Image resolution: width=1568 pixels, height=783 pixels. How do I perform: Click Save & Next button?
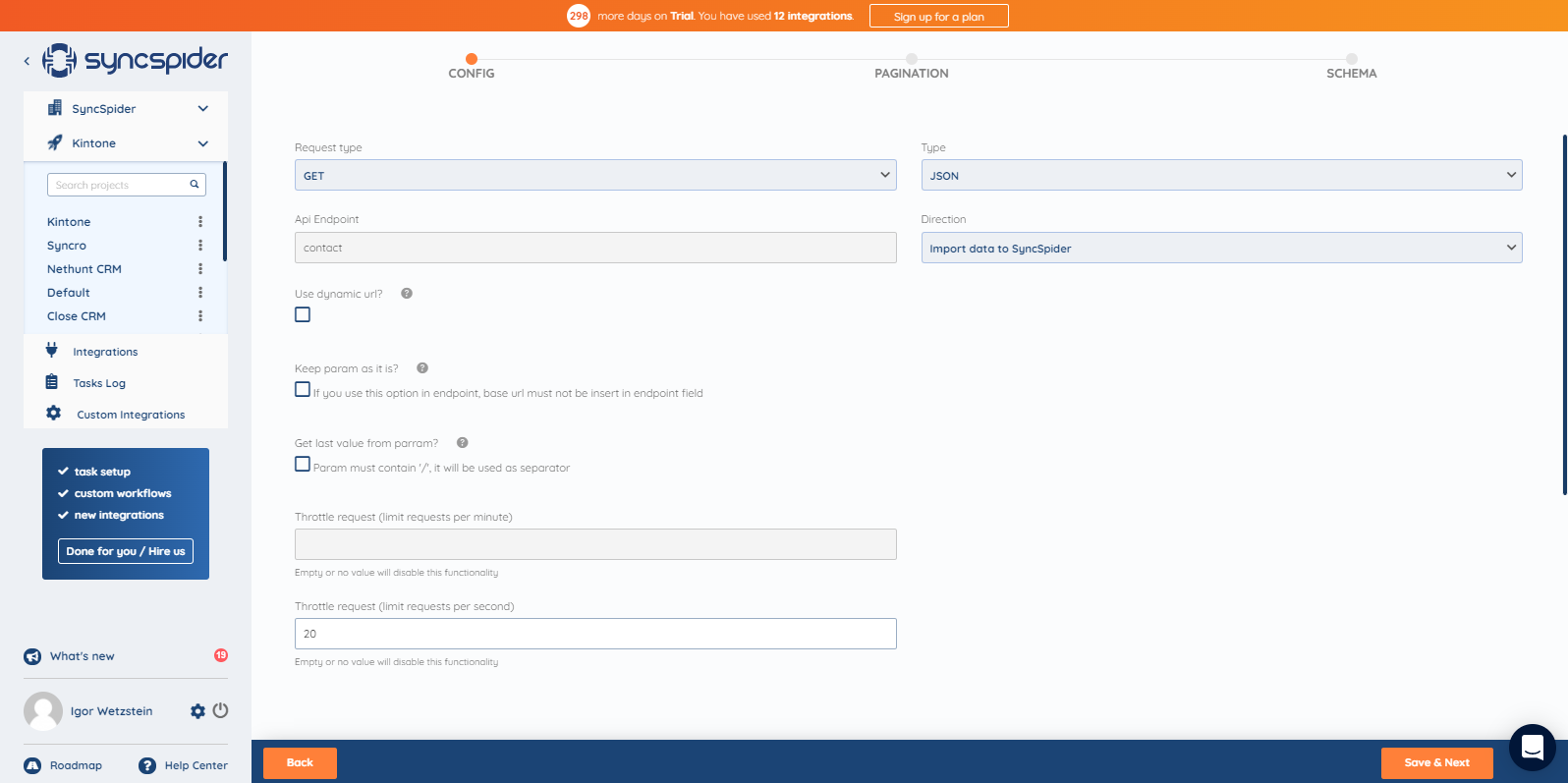click(1437, 762)
